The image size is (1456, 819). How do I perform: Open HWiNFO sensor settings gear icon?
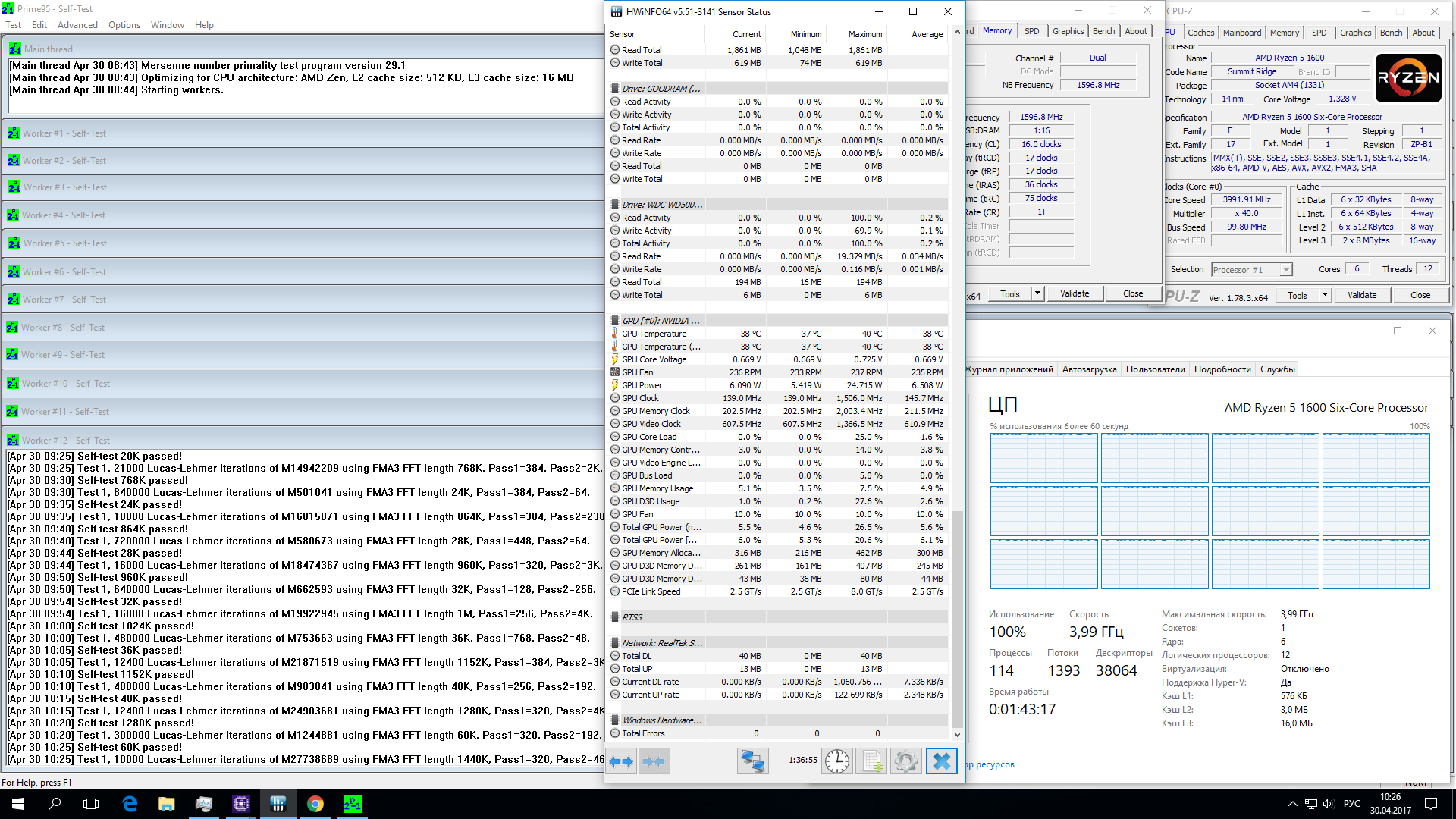pyautogui.click(x=905, y=761)
